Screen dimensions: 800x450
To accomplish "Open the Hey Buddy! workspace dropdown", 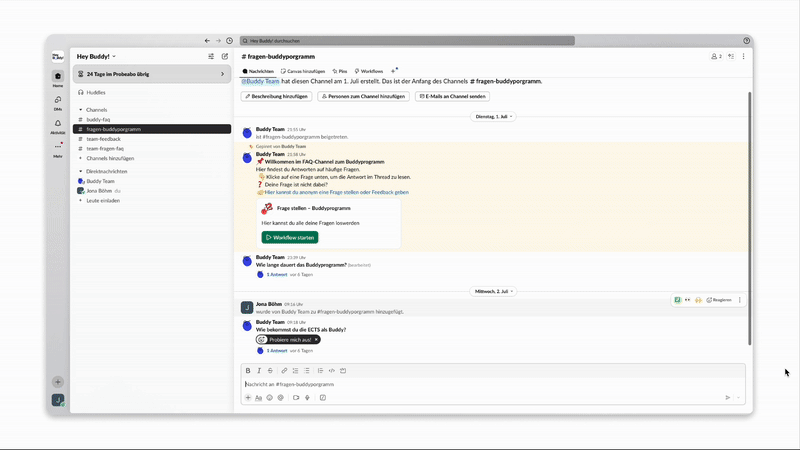I will pos(97,56).
